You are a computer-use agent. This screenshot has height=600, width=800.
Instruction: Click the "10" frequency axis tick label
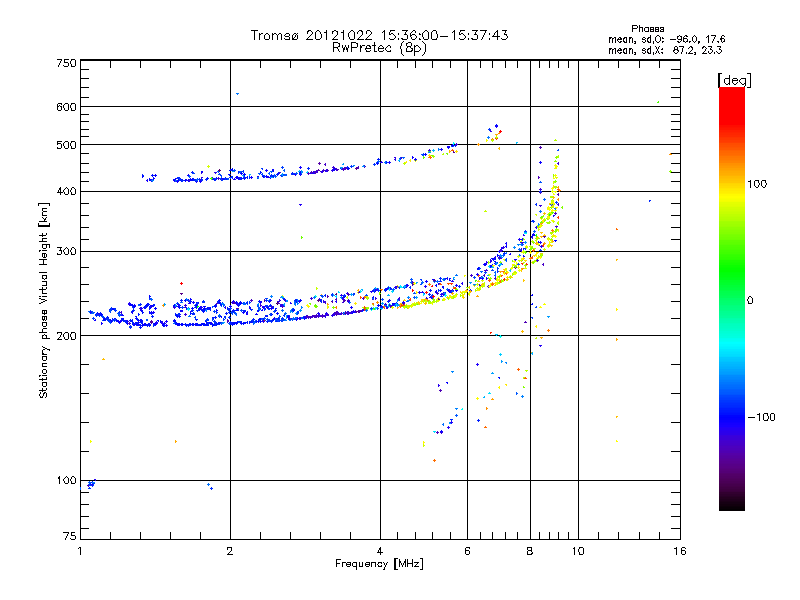pos(578,551)
